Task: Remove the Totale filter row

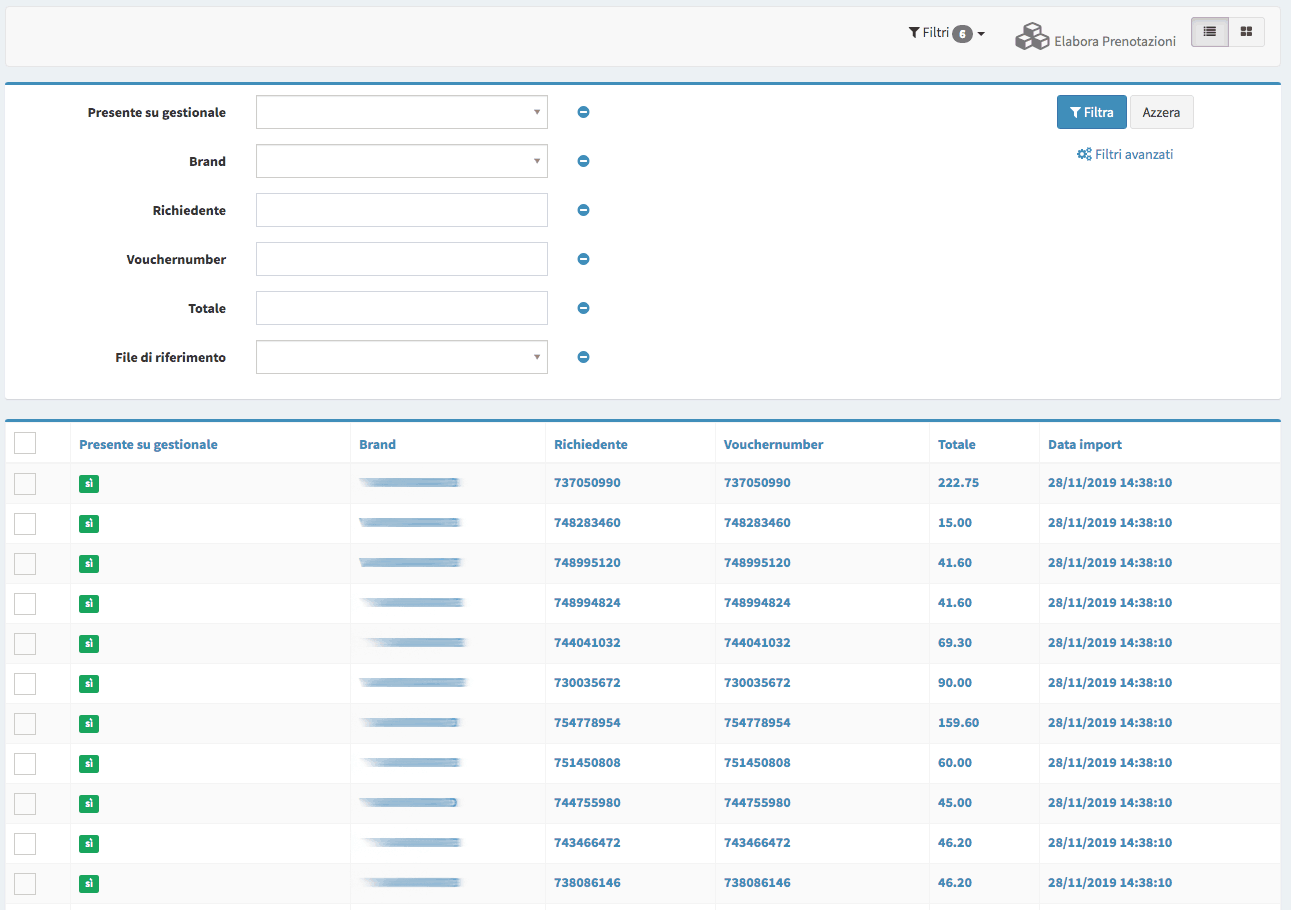Action: [x=583, y=308]
